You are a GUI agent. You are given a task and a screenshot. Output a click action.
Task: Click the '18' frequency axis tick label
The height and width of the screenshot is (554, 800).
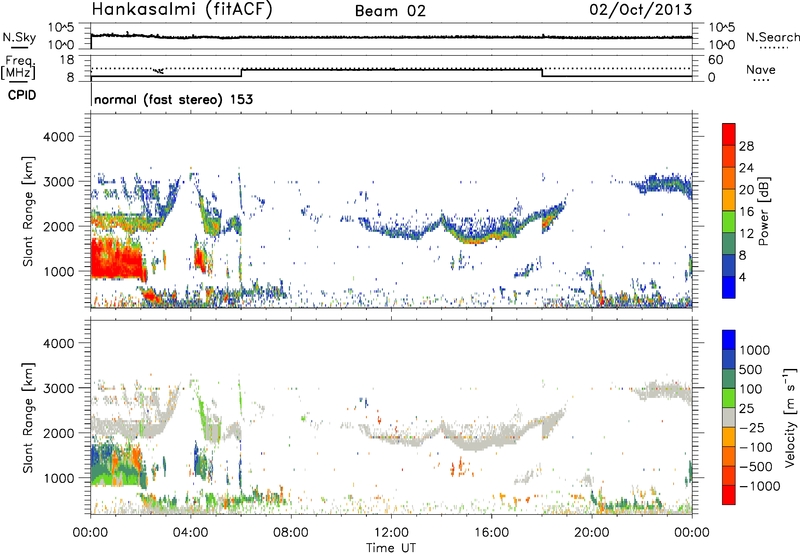[x=67, y=60]
